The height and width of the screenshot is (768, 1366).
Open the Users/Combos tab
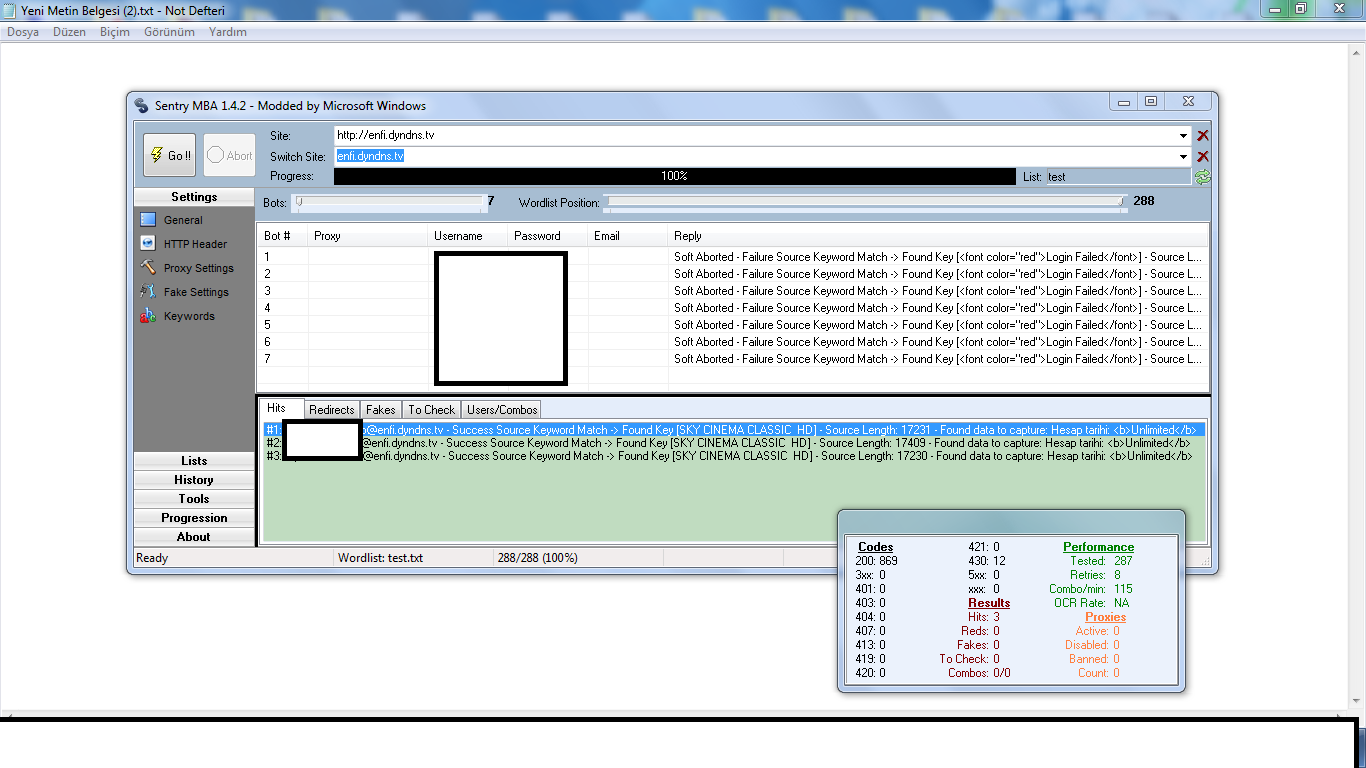click(x=502, y=410)
